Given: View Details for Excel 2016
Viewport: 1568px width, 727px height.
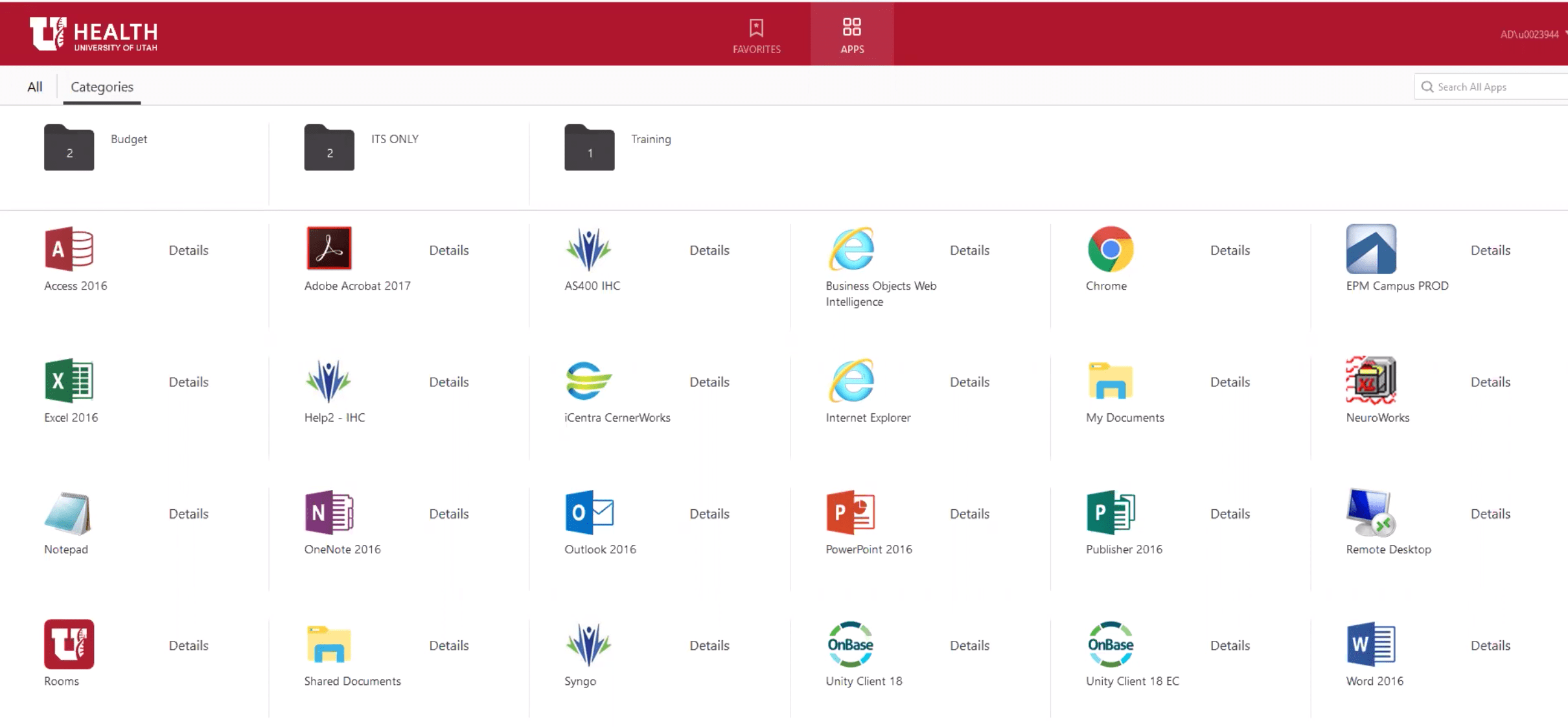Looking at the screenshot, I should pyautogui.click(x=189, y=382).
